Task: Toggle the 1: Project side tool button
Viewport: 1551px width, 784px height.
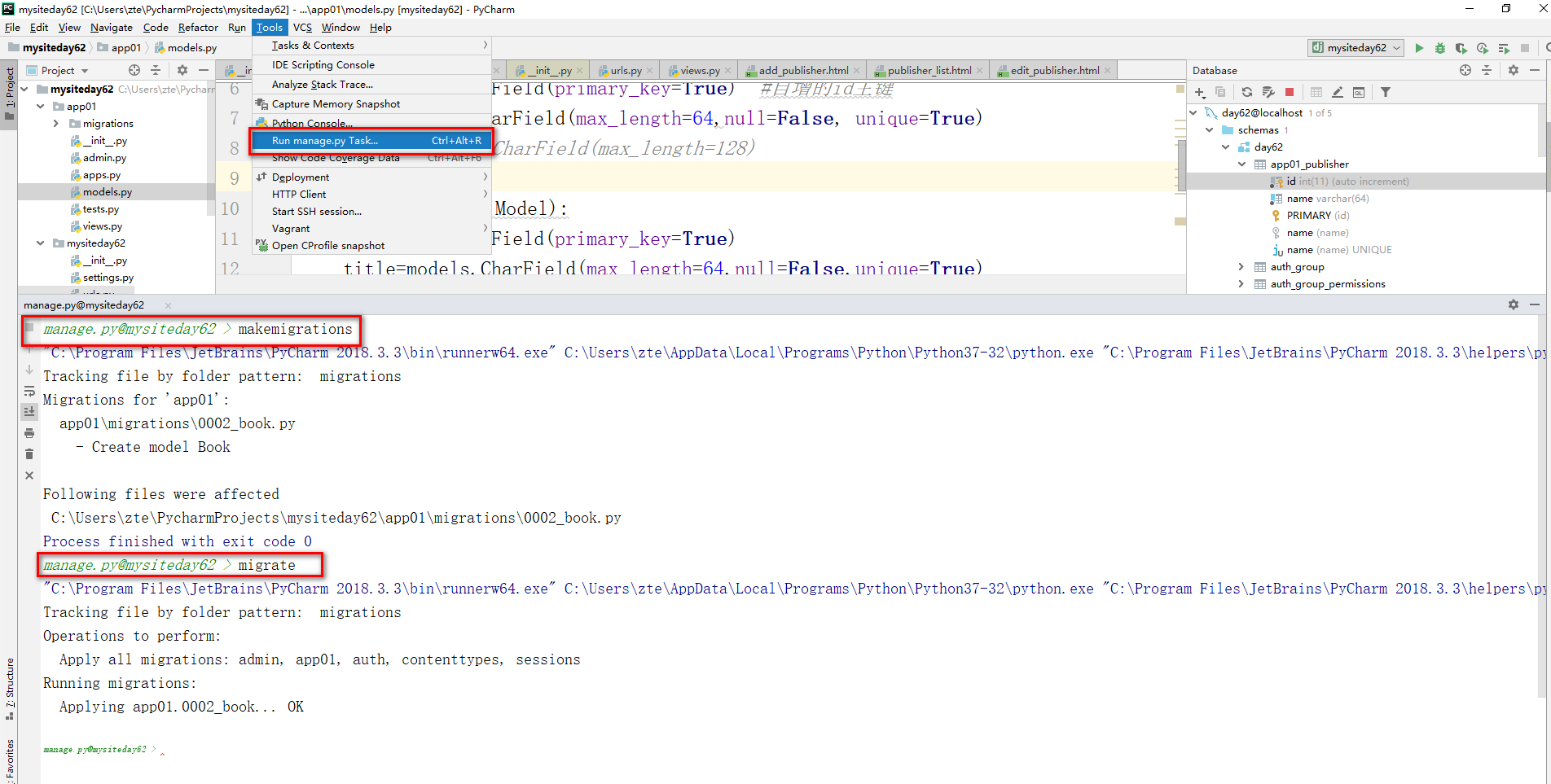Action: click(9, 94)
